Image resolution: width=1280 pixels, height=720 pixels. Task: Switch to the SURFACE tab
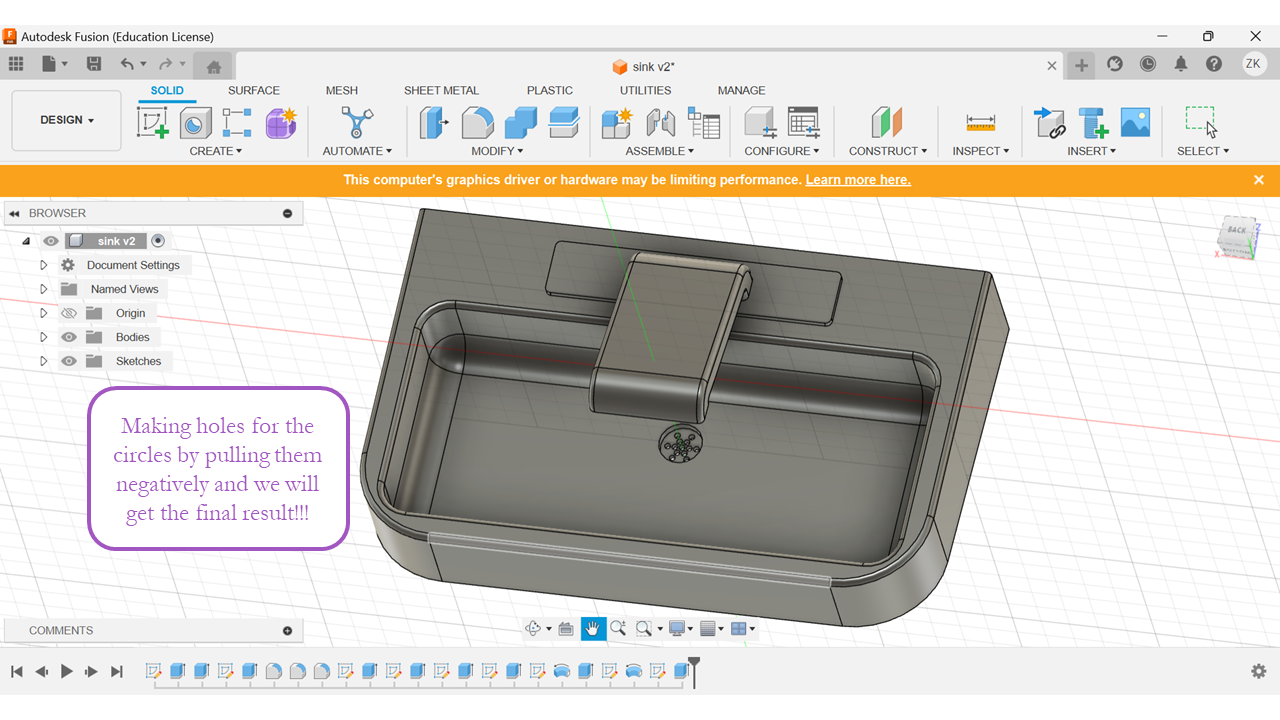click(254, 90)
